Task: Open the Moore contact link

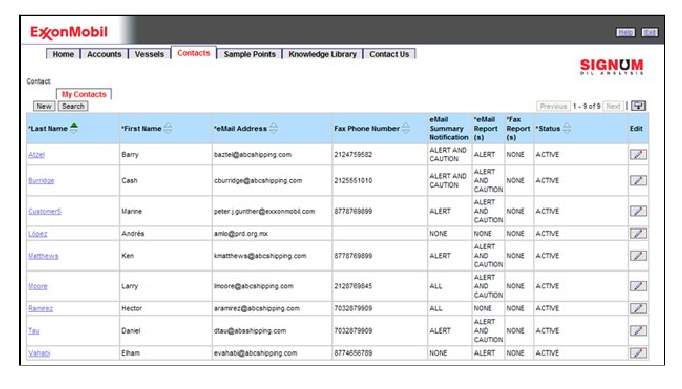Action: point(38,286)
